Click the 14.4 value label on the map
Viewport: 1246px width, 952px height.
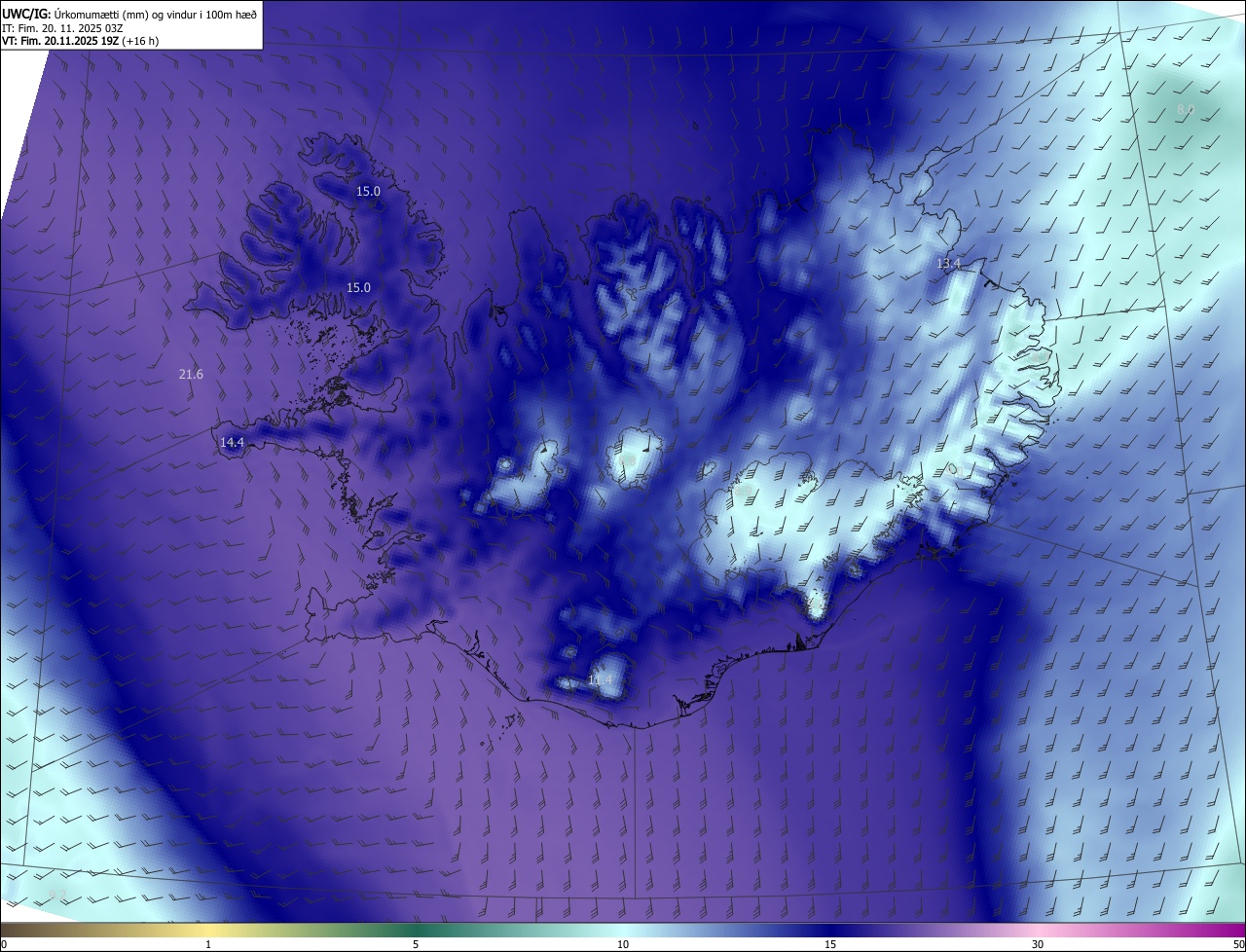click(x=232, y=443)
